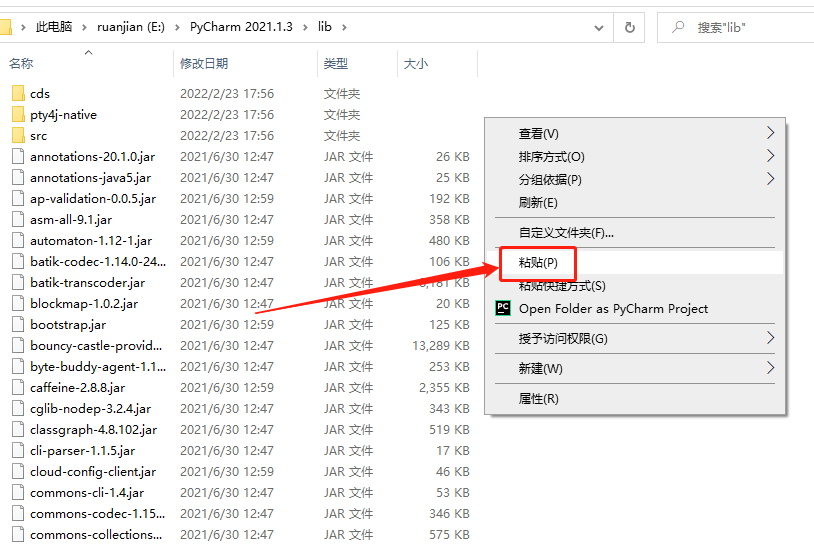Image resolution: width=814 pixels, height=546 pixels.
Task: Click the file icon of byte-buddy-agent jar
Action: point(18,366)
